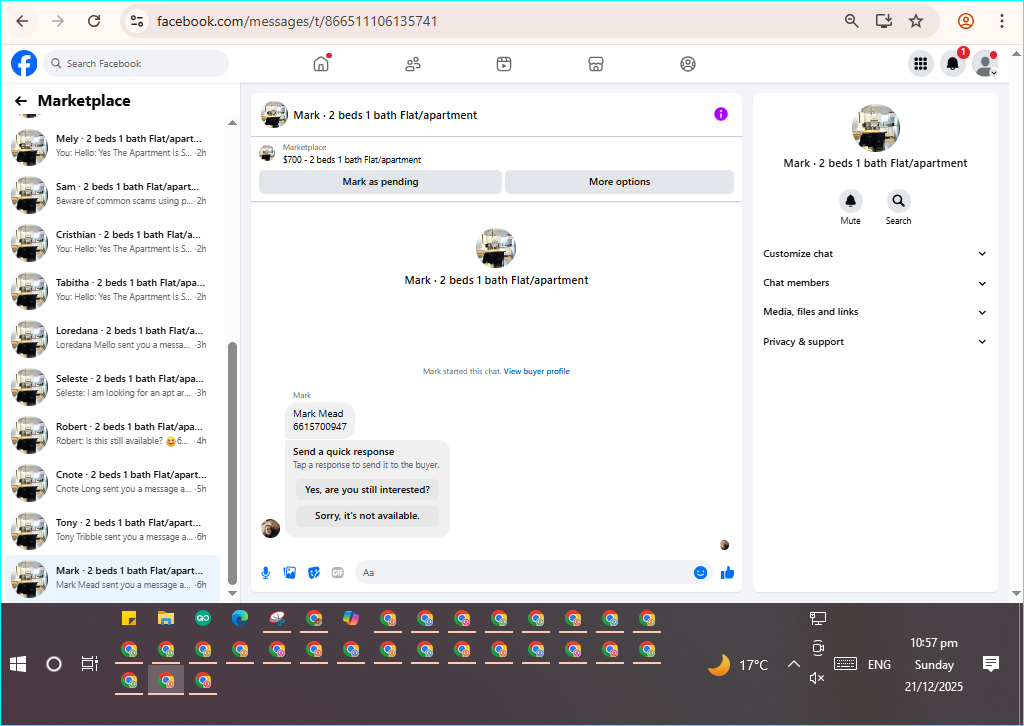Open the Facebook apps menu grid
This screenshot has height=726, width=1024.
click(x=921, y=63)
